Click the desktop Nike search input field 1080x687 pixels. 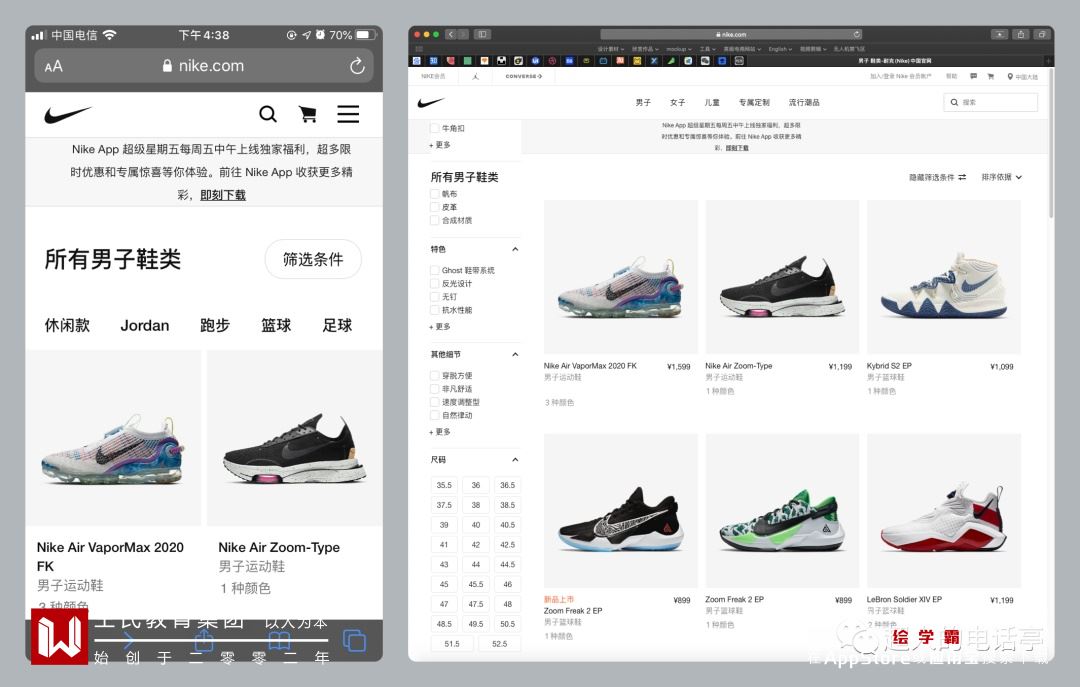(990, 103)
